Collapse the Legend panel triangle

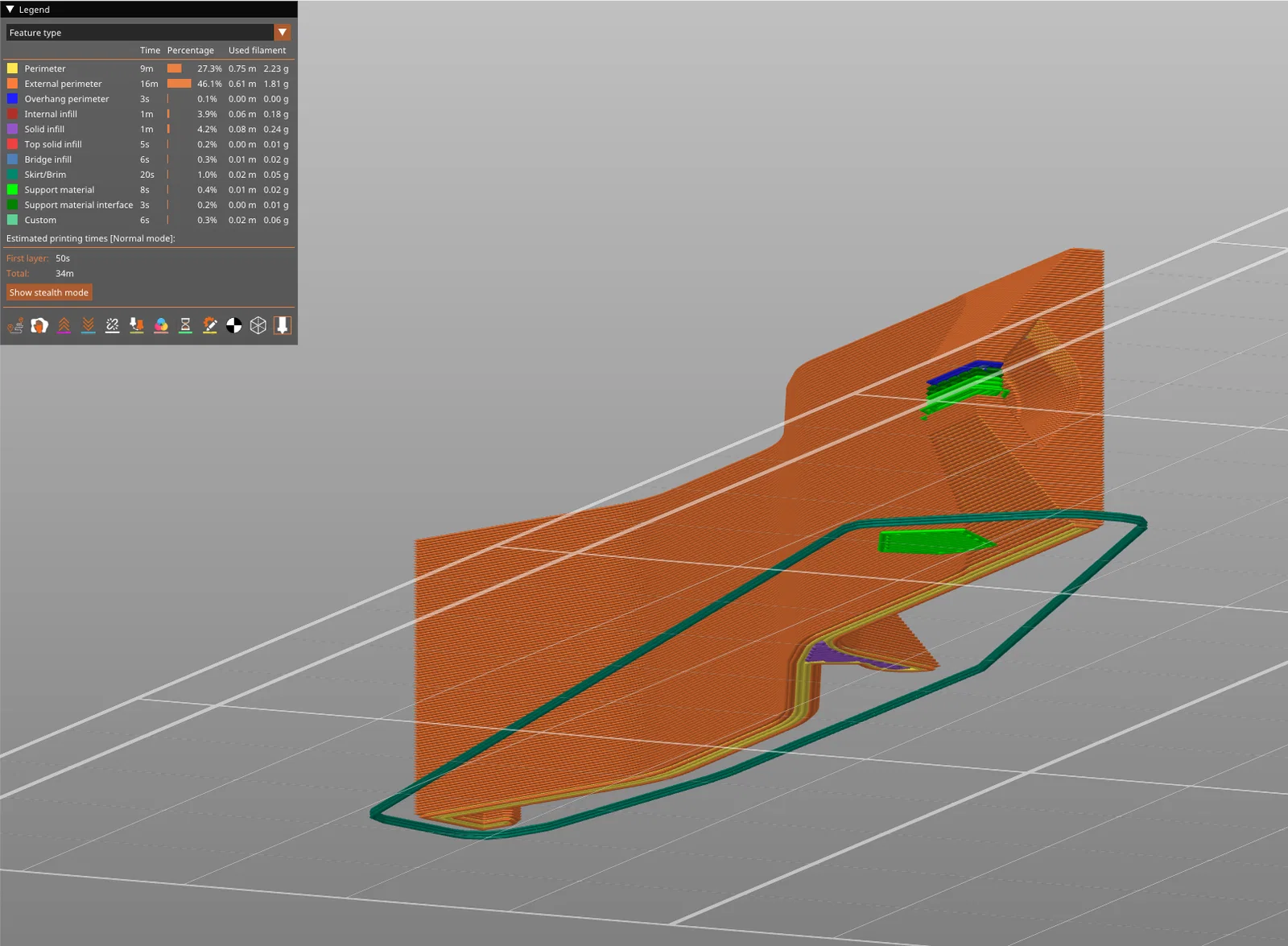(10, 10)
